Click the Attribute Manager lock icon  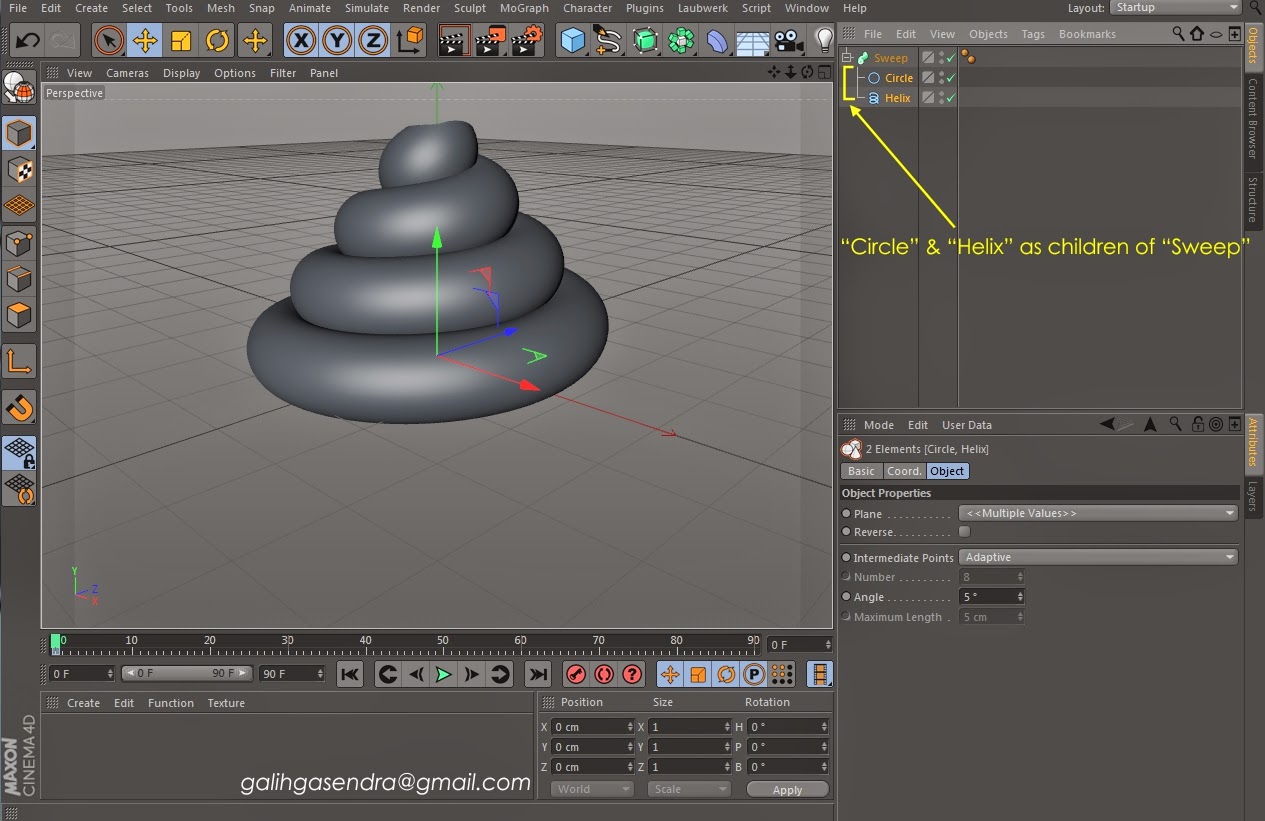coord(1197,425)
